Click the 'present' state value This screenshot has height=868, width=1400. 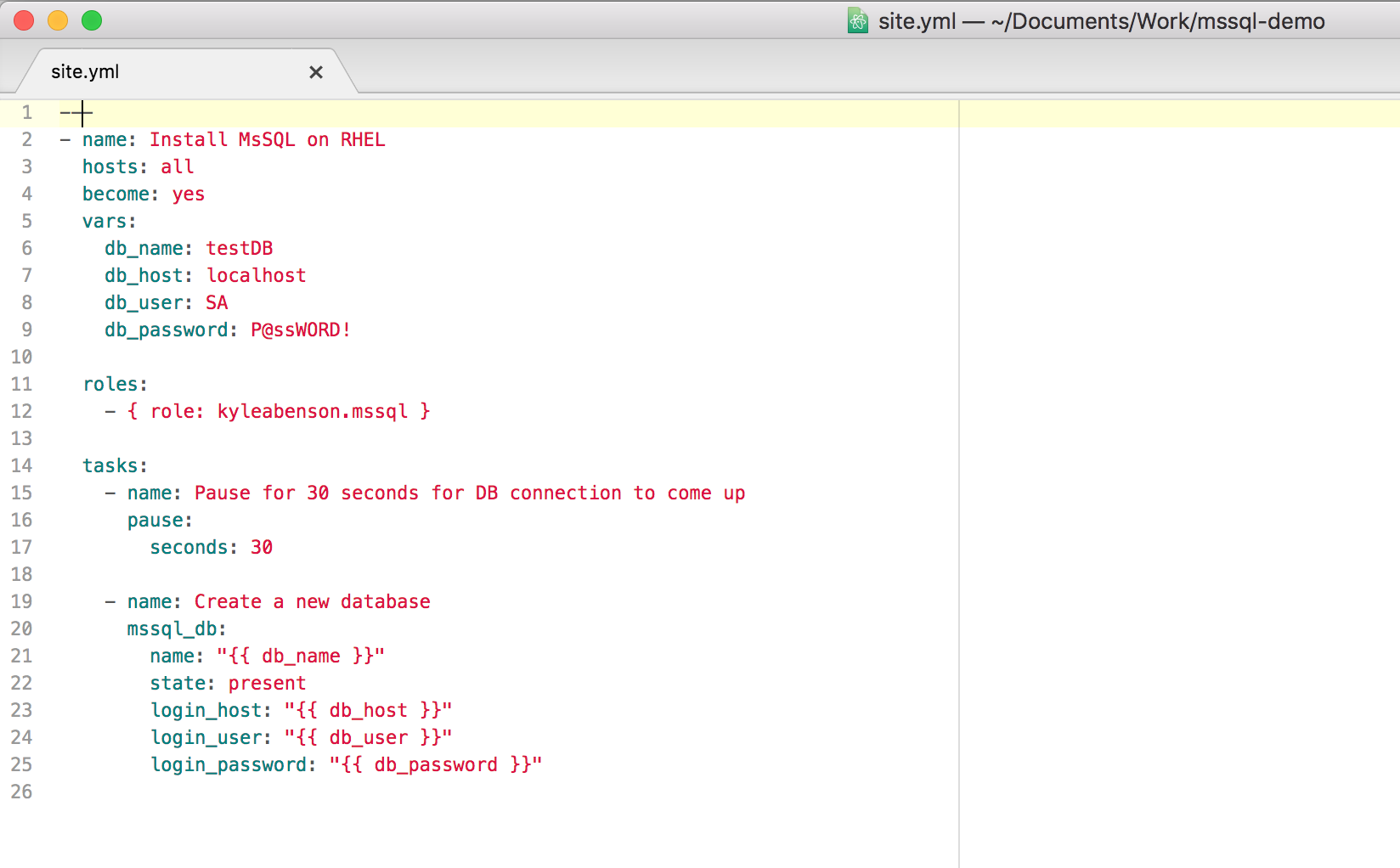(267, 684)
